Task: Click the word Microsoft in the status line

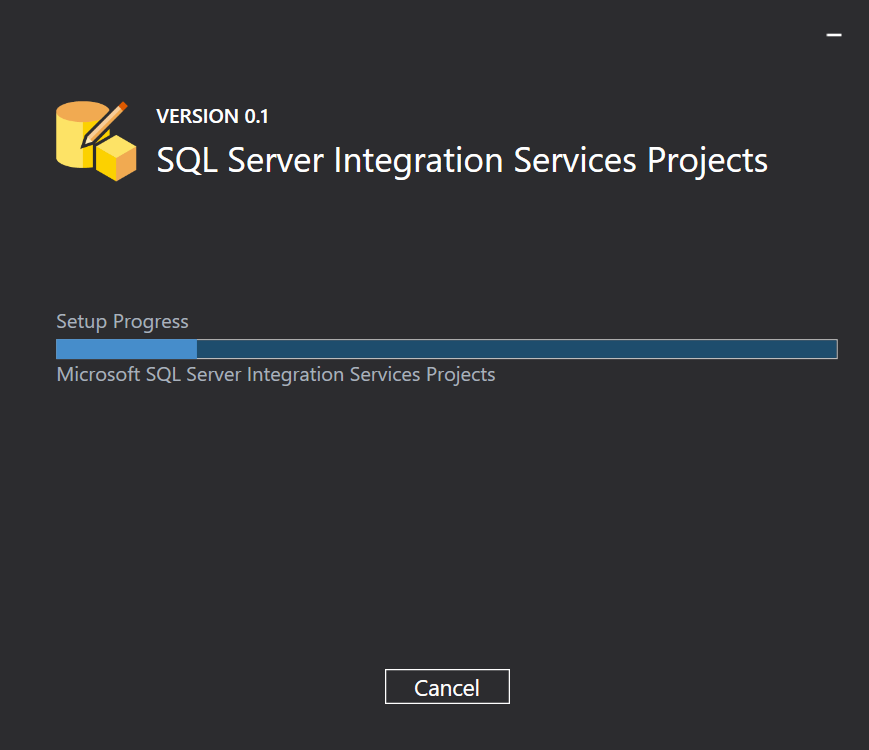Action: click(99, 375)
